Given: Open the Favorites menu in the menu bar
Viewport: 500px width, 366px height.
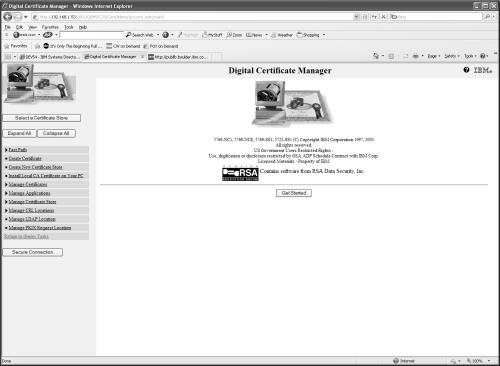Looking at the screenshot, I should (50, 27).
